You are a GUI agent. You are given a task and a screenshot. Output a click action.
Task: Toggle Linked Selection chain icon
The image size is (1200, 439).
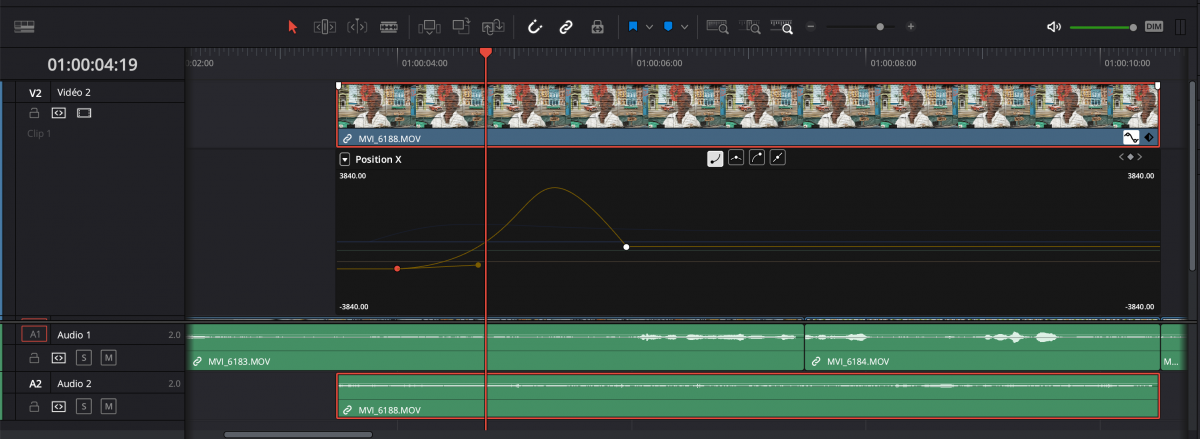pyautogui.click(x=566, y=27)
